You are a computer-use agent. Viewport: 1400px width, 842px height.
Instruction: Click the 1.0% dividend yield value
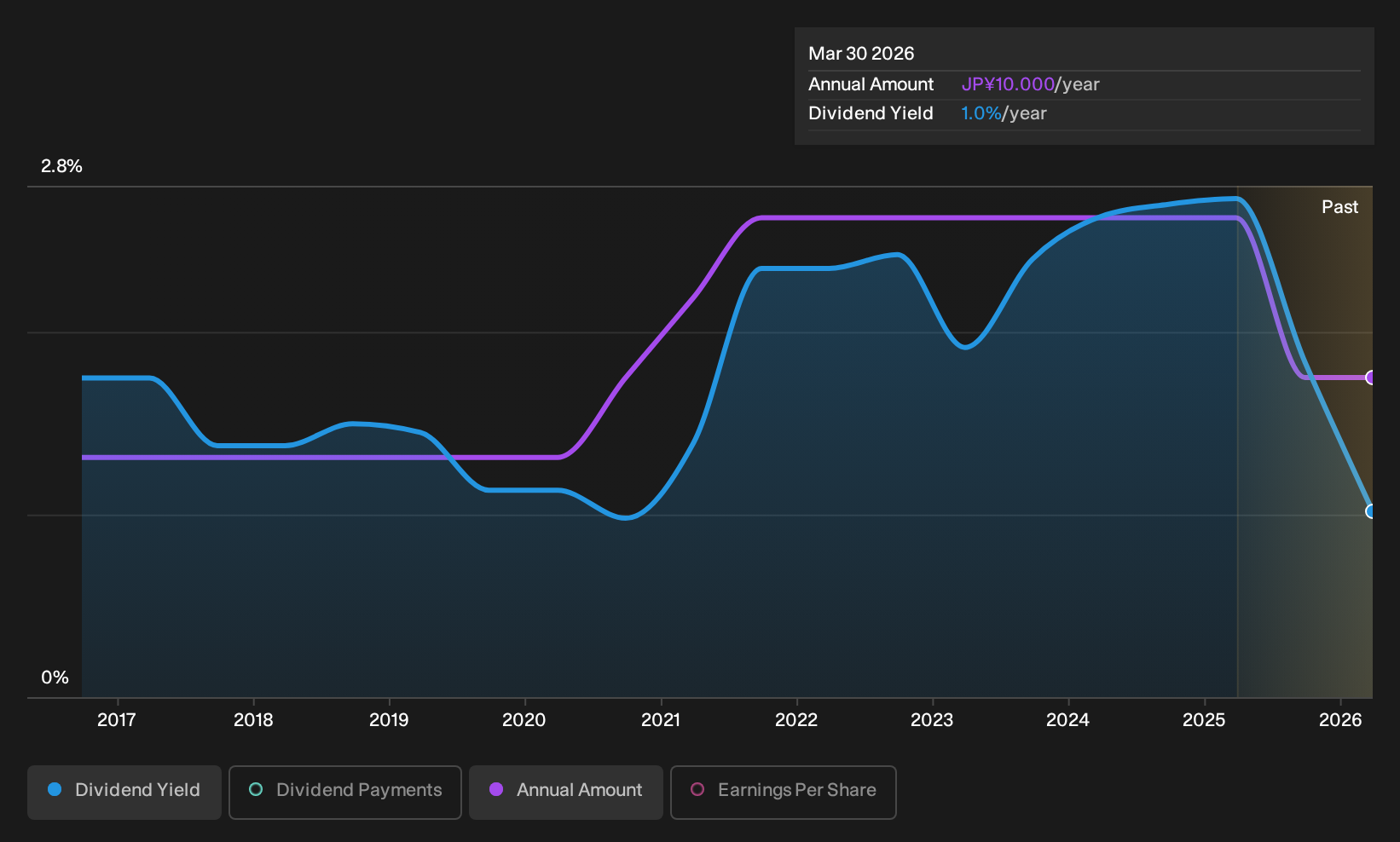point(981,113)
